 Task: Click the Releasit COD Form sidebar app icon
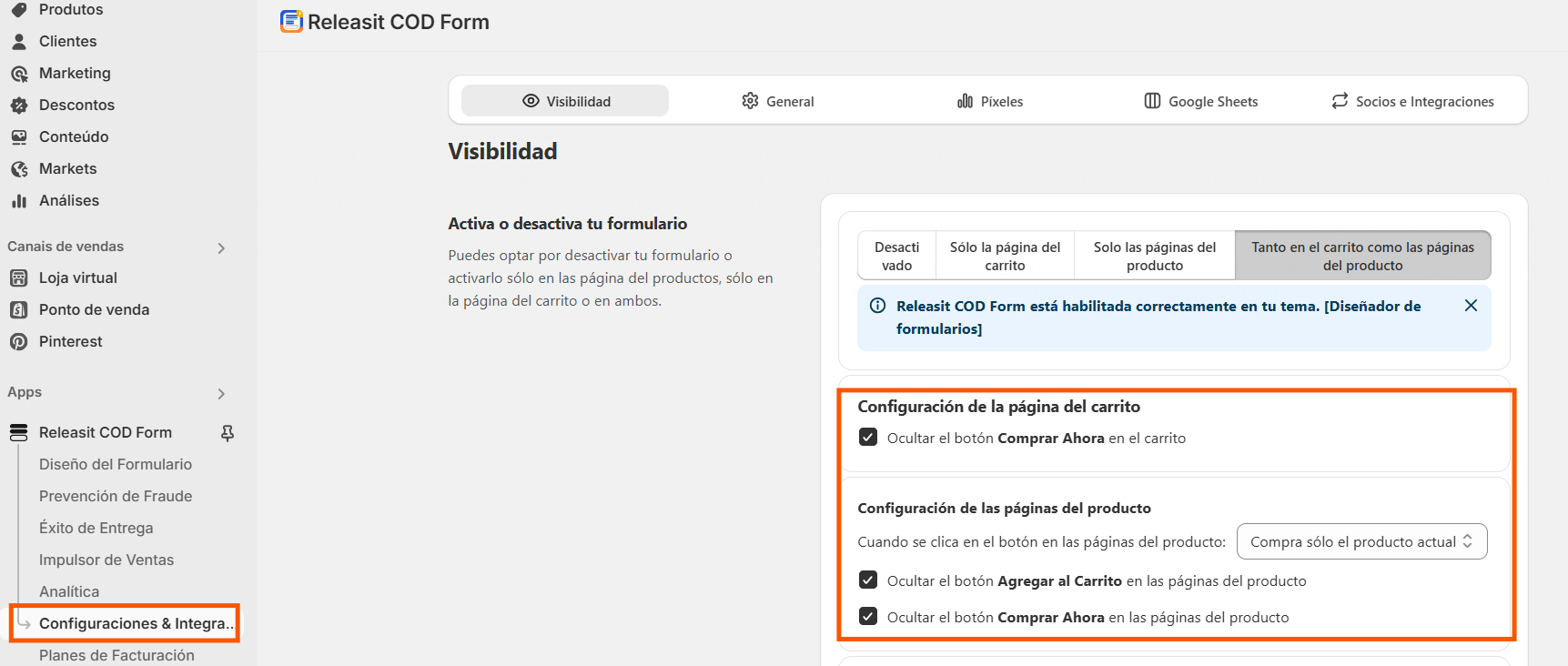(19, 432)
